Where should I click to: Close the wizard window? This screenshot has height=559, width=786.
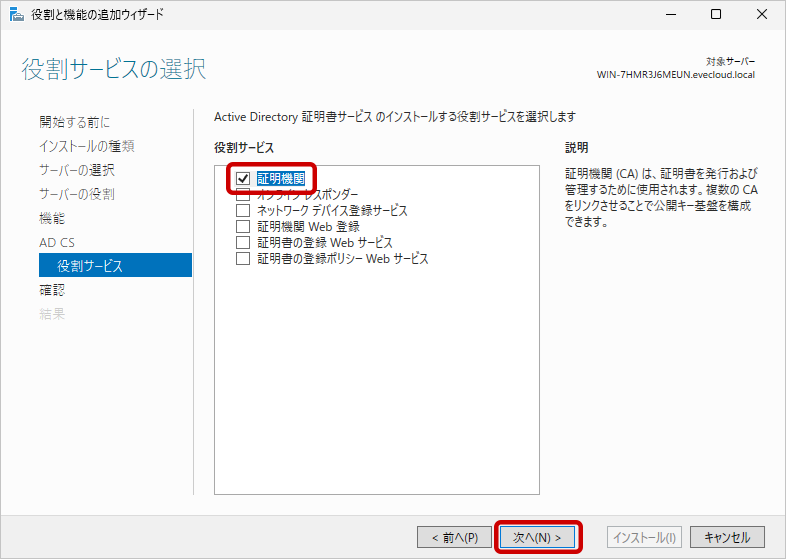[x=762, y=15]
